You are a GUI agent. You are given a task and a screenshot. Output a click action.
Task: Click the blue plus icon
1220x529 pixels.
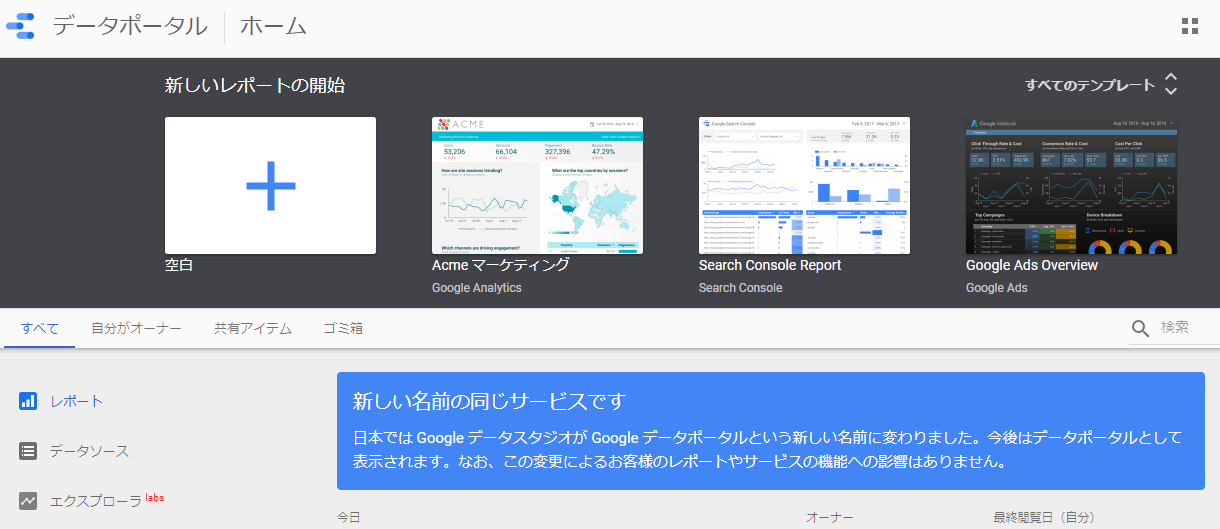click(x=270, y=185)
